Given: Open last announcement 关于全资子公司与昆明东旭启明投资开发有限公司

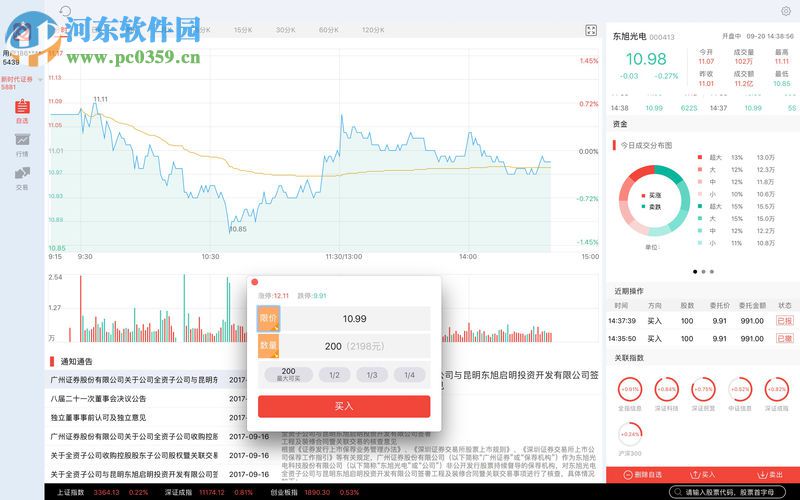Looking at the screenshot, I should [x=134, y=474].
